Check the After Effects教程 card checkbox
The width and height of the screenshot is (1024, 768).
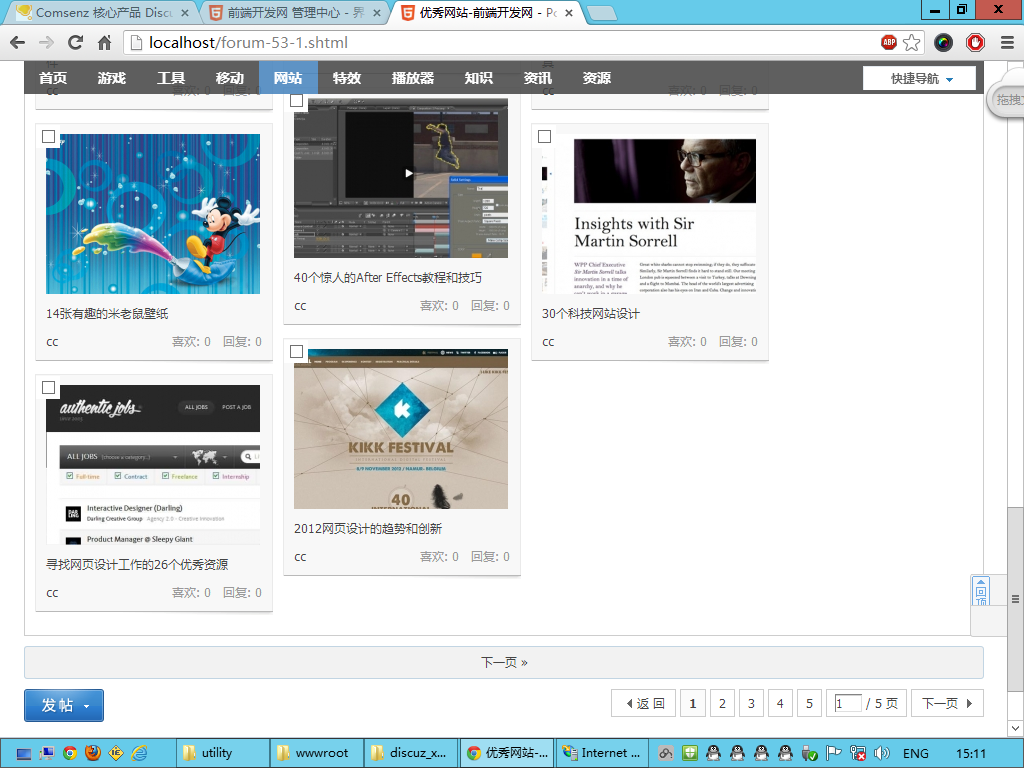point(296,101)
